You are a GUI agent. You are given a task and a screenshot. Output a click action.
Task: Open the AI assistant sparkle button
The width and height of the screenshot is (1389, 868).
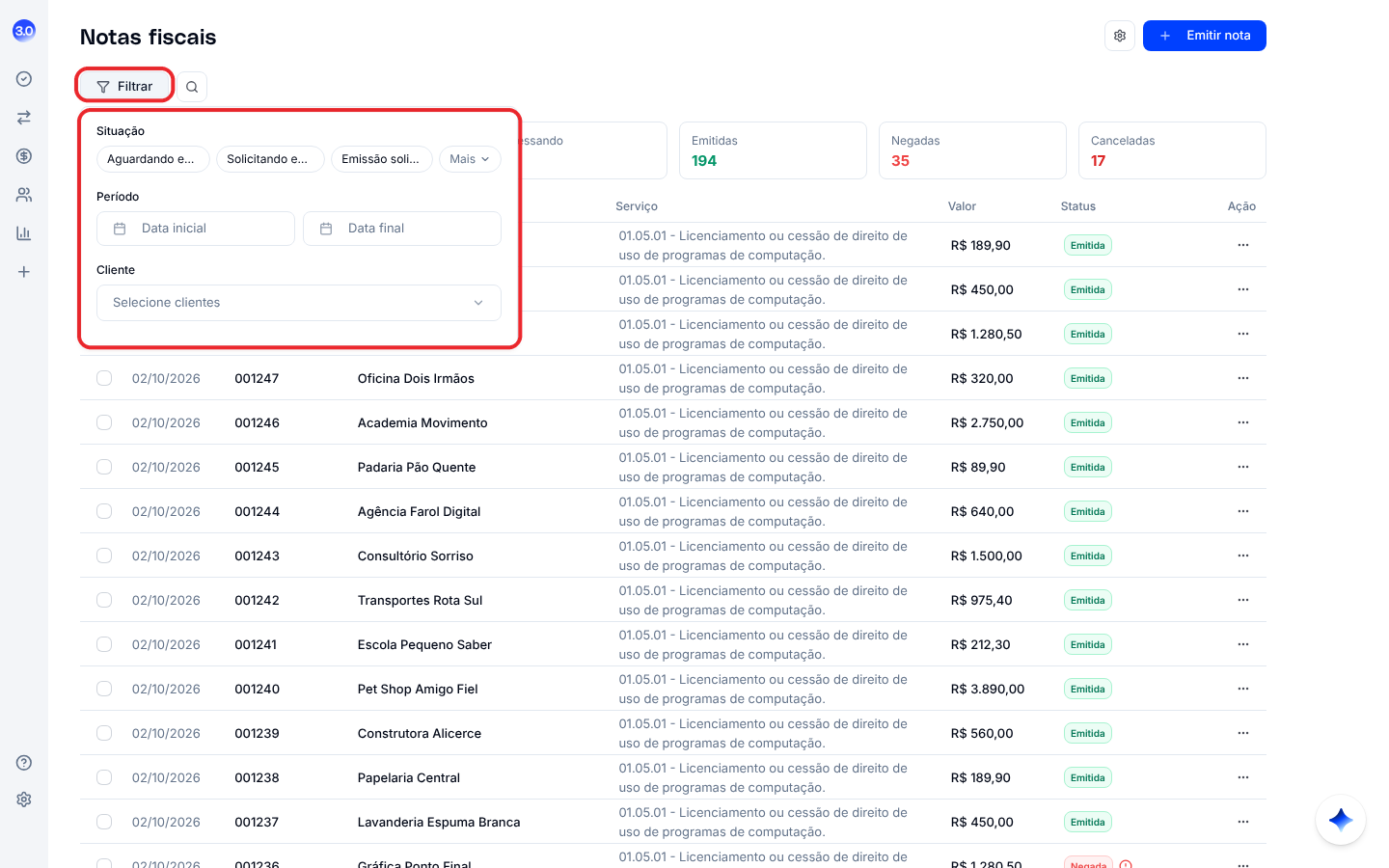pos(1341,820)
